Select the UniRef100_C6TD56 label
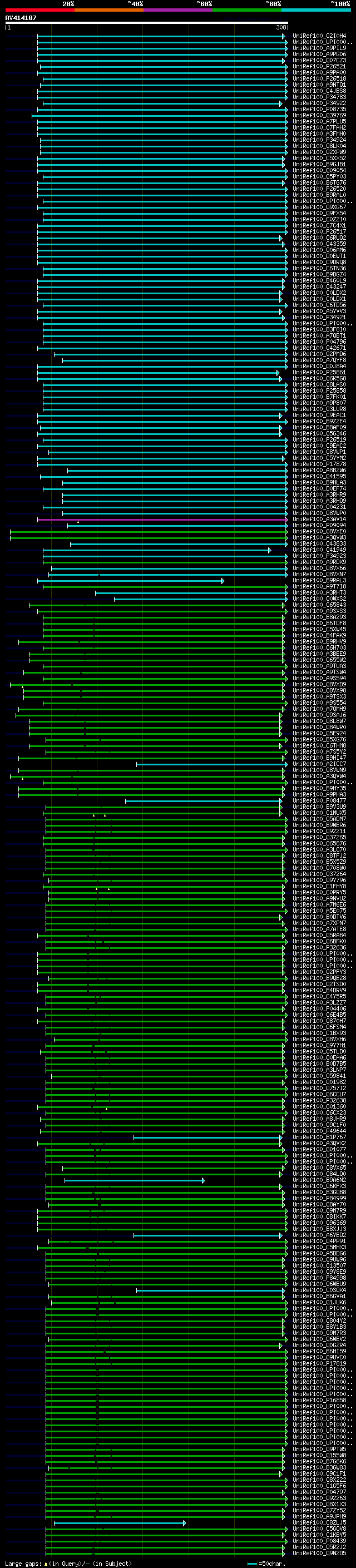 (x=319, y=305)
